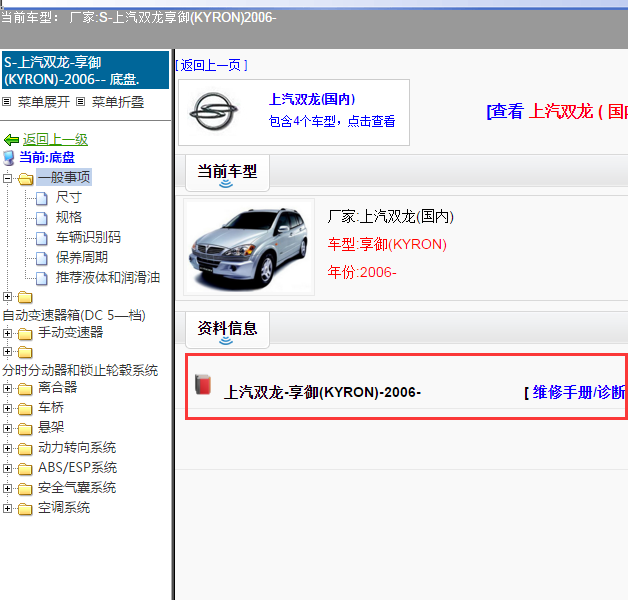The height and width of the screenshot is (600, 628).
Task: Click the 当前:底盘 label
Action: point(47,157)
